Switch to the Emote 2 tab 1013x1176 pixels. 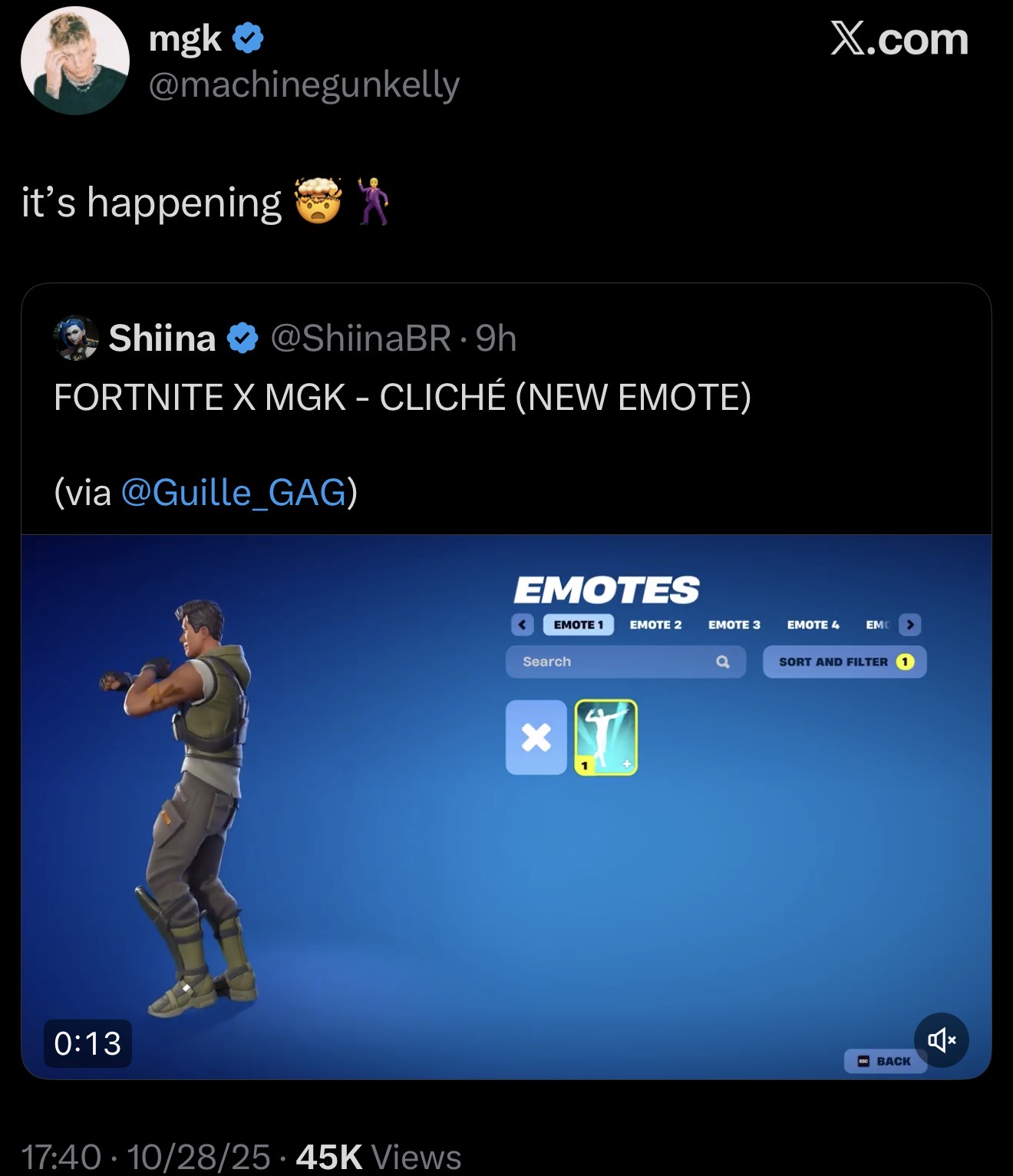pyautogui.click(x=655, y=625)
